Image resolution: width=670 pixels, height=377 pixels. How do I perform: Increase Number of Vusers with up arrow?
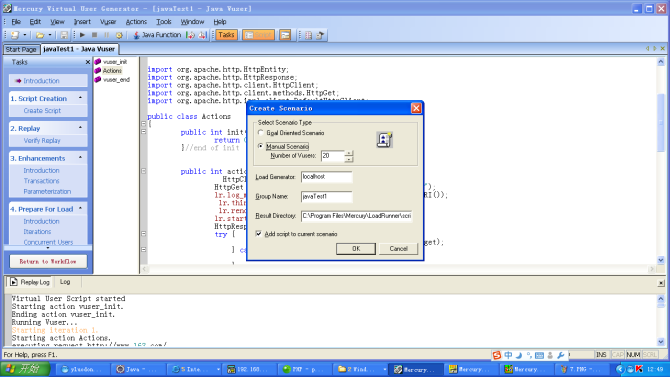tap(349, 153)
